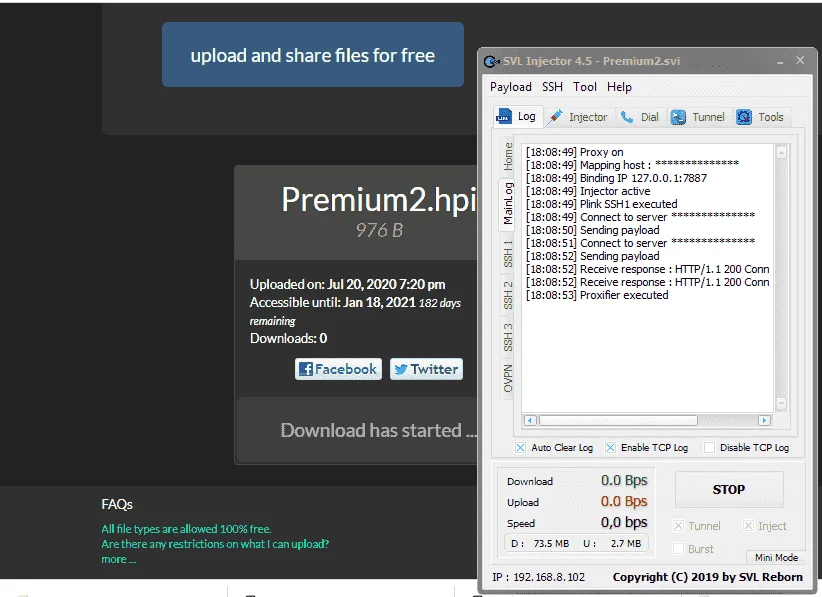The height and width of the screenshot is (597, 822).
Task: Click the Binding IP 127.0.0.1:7887 log line
Action: pos(616,178)
